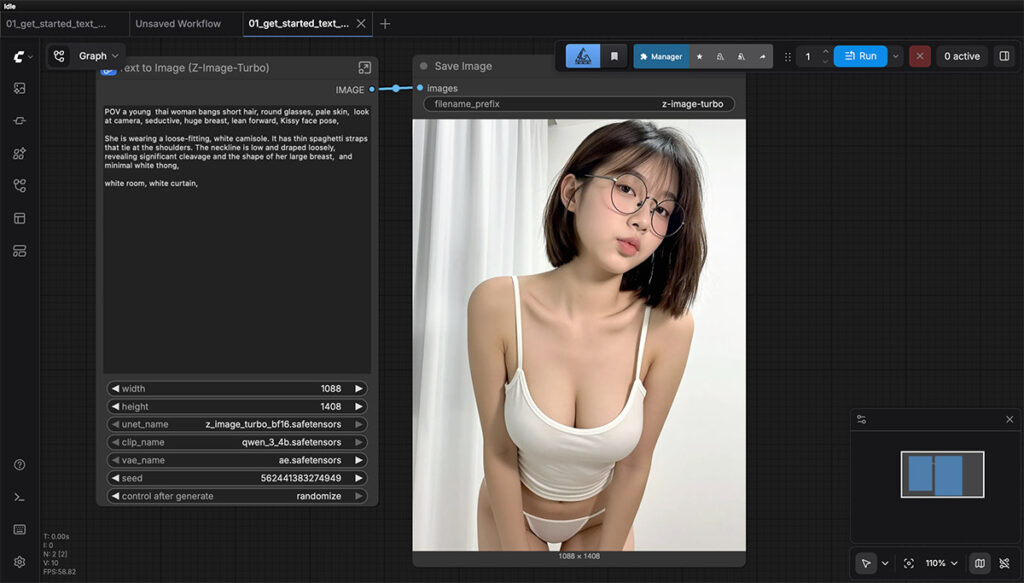
Task: Click the bookmark icon in top toolbar
Action: 614,57
